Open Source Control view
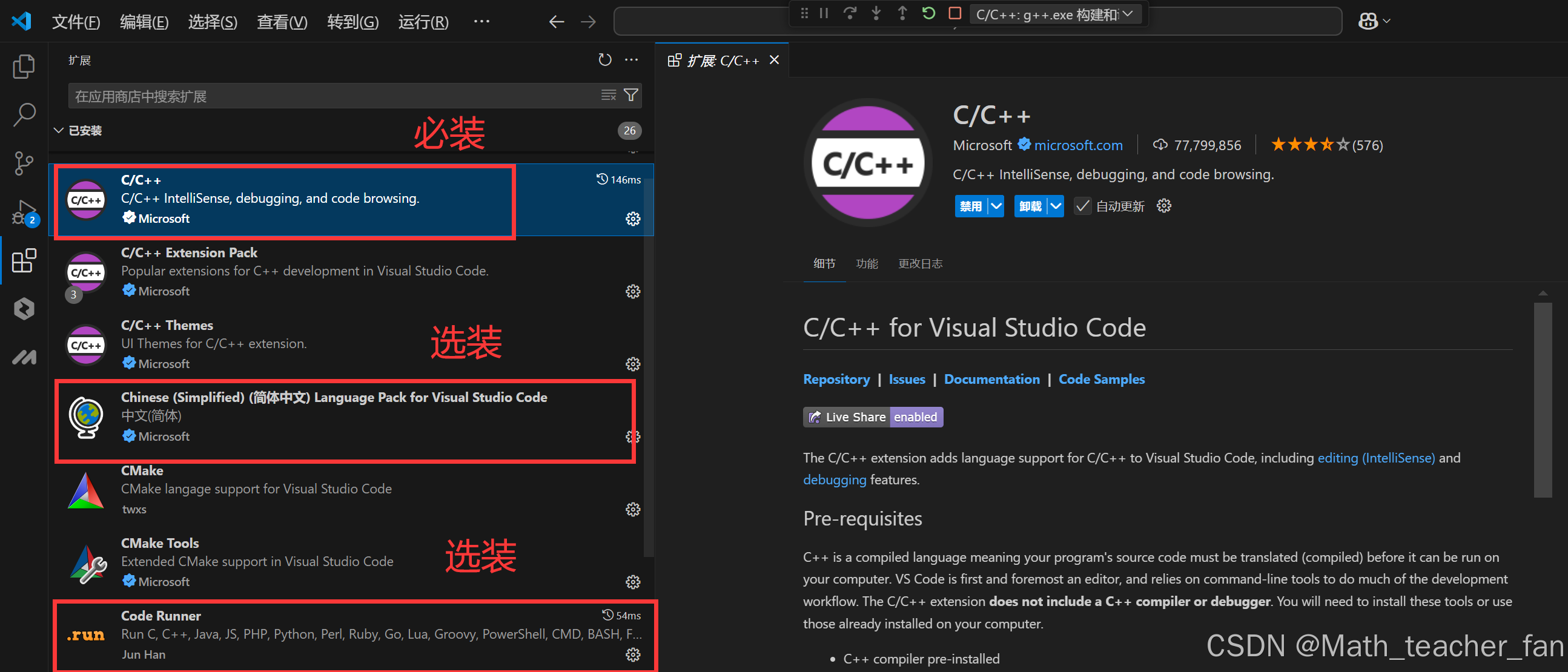The height and width of the screenshot is (672, 1568). (x=24, y=163)
